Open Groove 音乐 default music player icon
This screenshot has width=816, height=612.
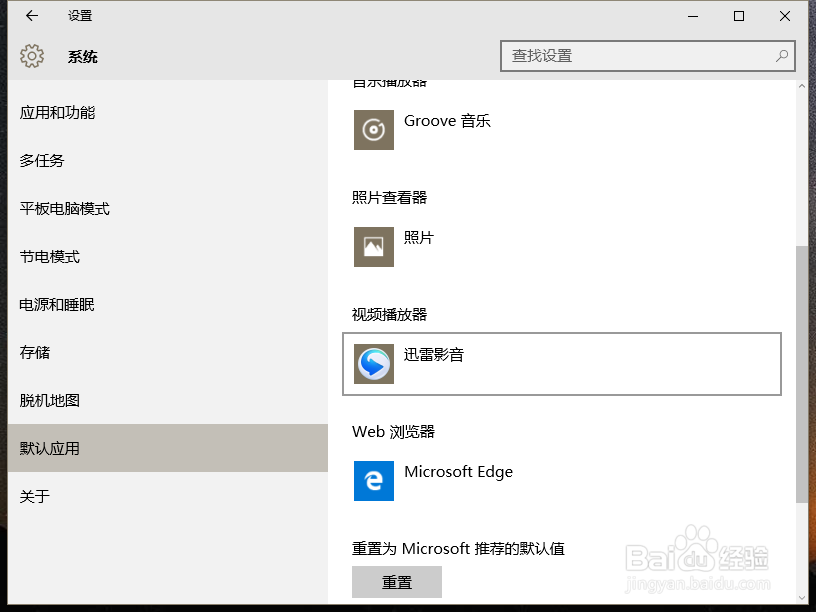(373, 130)
